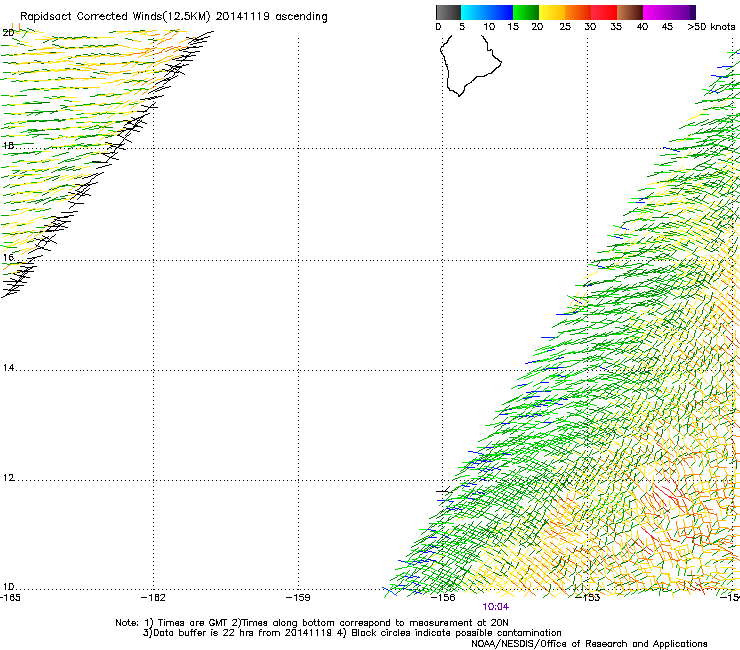Image resolution: width=740 pixels, height=650 pixels.
Task: Click the note '1) Times are GMT'
Action: (186, 623)
